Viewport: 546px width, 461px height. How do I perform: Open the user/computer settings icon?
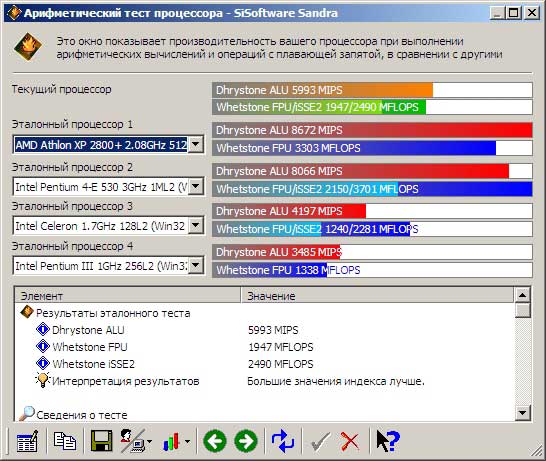pyautogui.click(x=133, y=441)
